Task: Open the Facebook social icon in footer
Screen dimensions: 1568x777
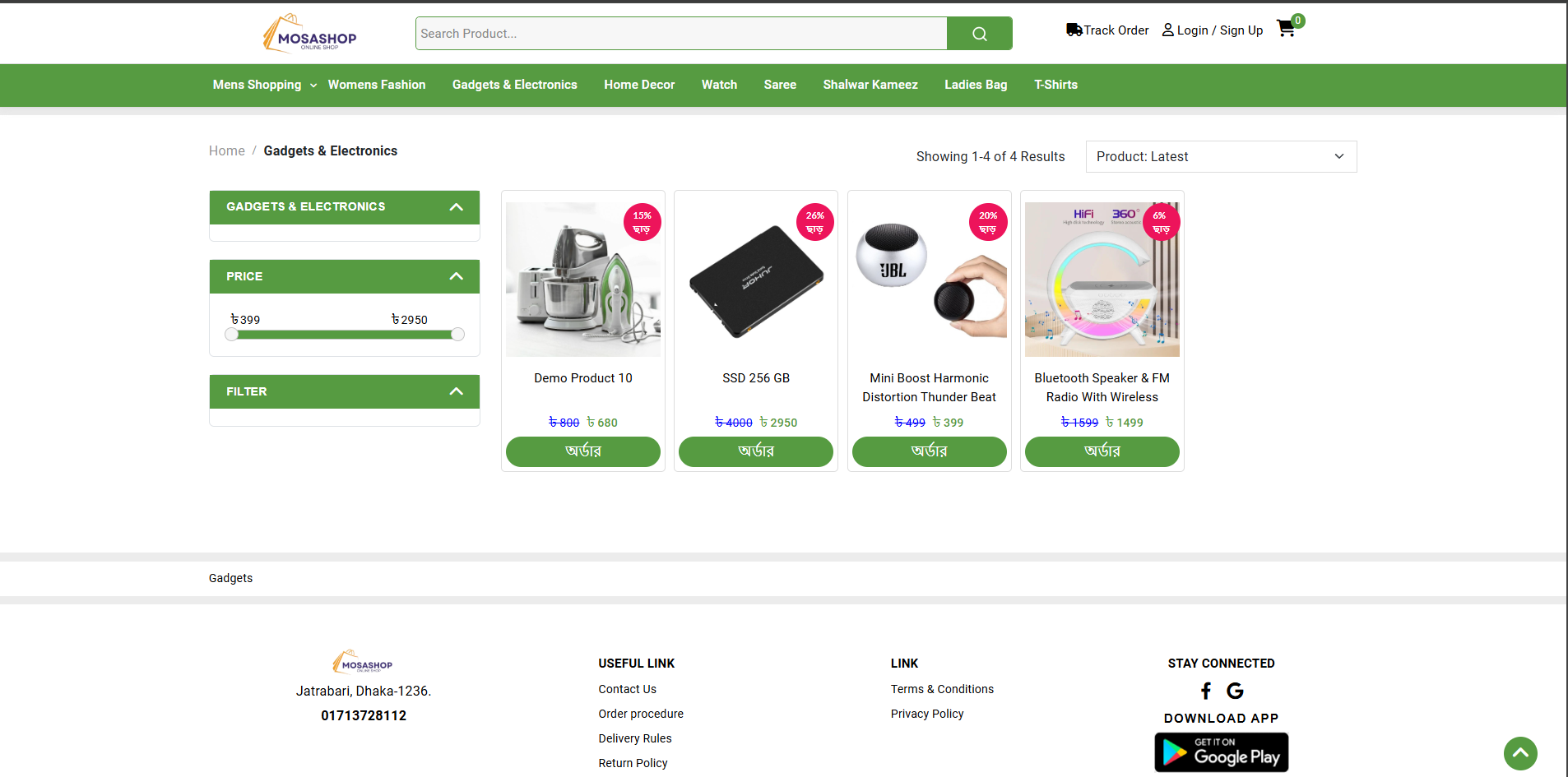Action: coord(1206,691)
